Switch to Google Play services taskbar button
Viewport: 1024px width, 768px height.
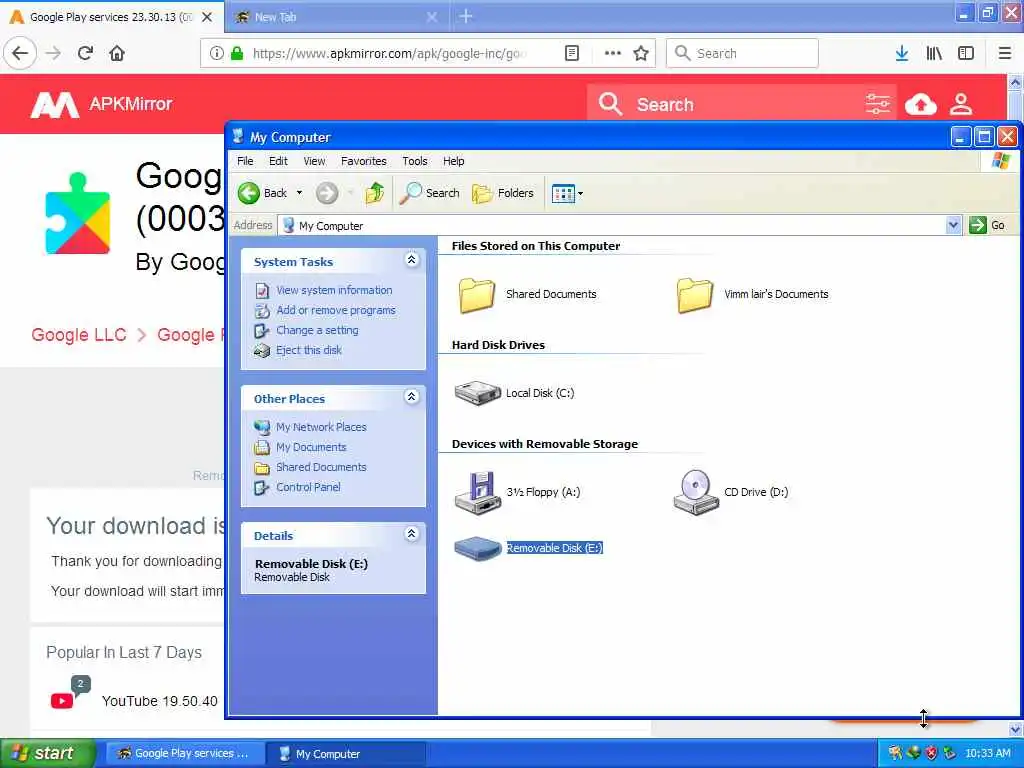pyautogui.click(x=185, y=754)
